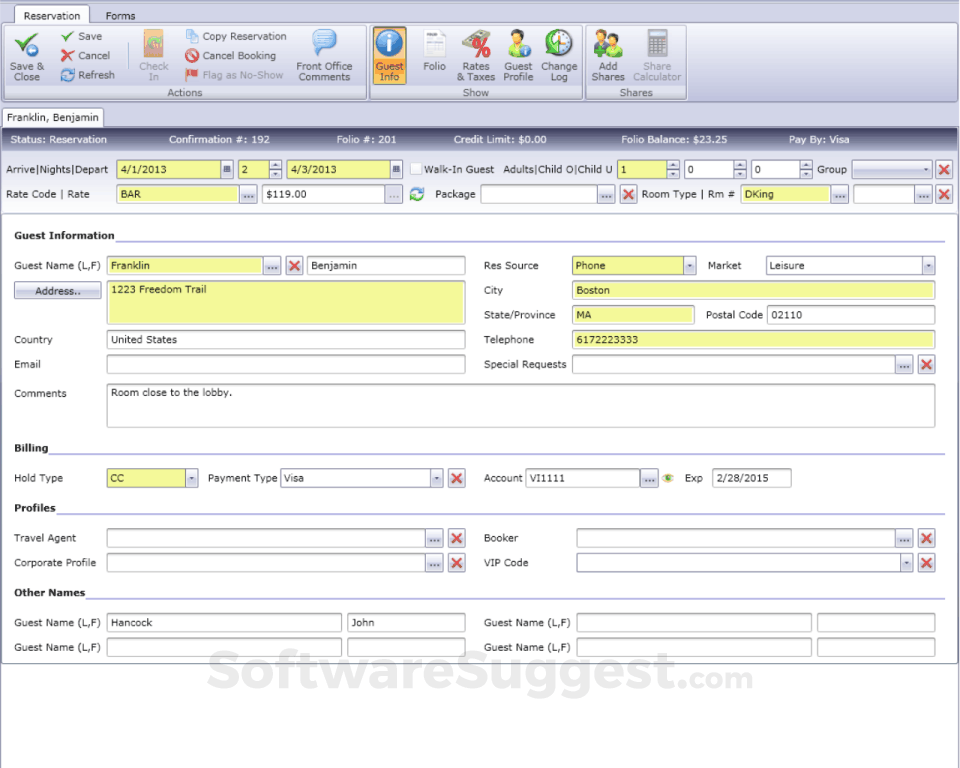Screen dimensions: 960x768
Task: Open the Payment Type dropdown
Action: click(436, 479)
